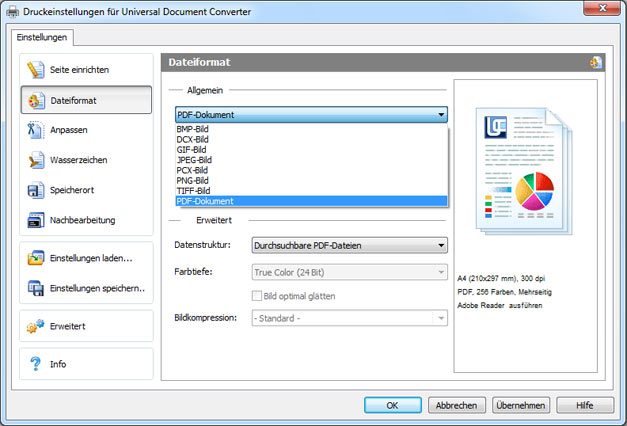Image resolution: width=627 pixels, height=426 pixels.
Task: Choose PCX-Bild from the format list
Action: click(311, 170)
